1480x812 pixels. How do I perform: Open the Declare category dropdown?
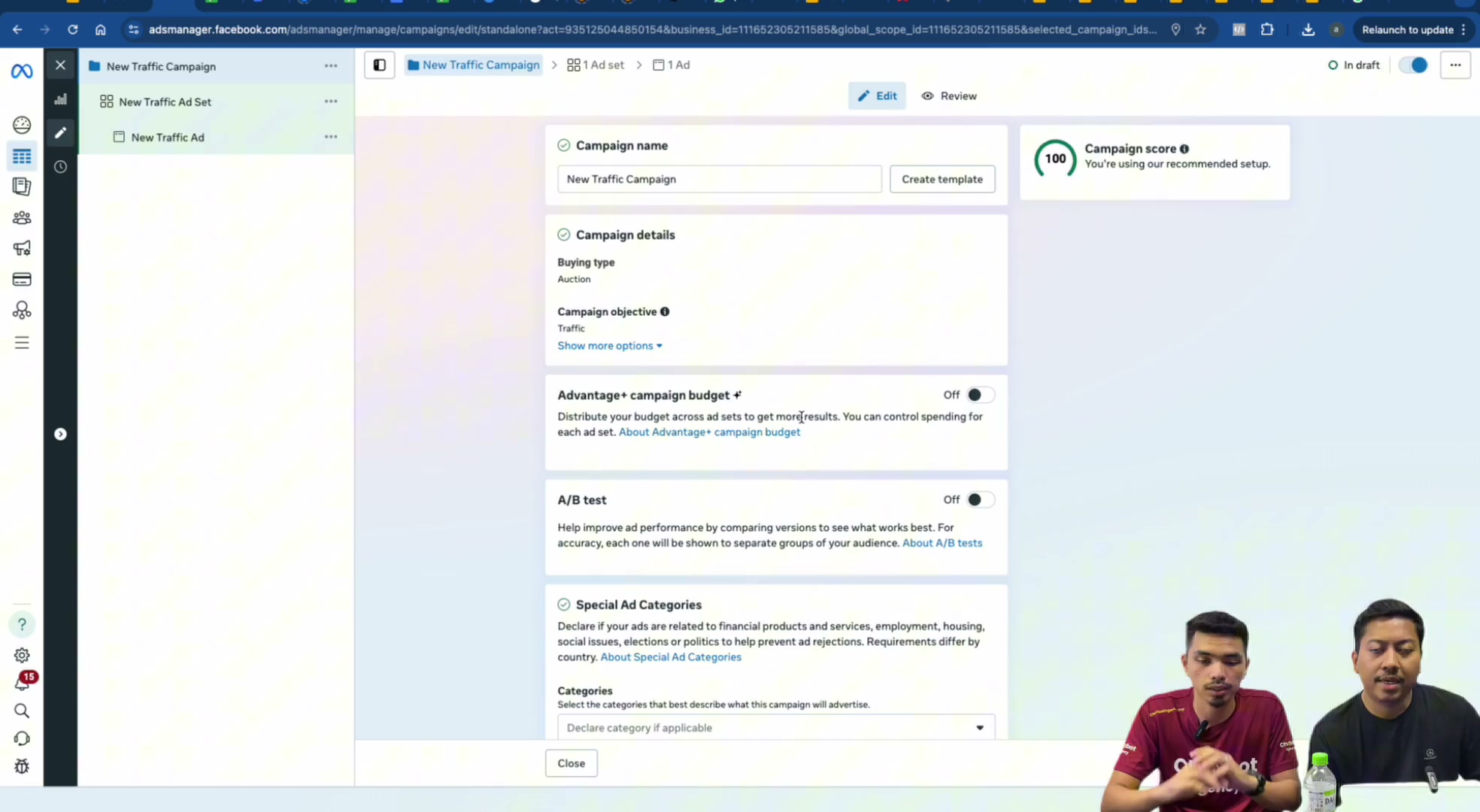tap(776, 728)
